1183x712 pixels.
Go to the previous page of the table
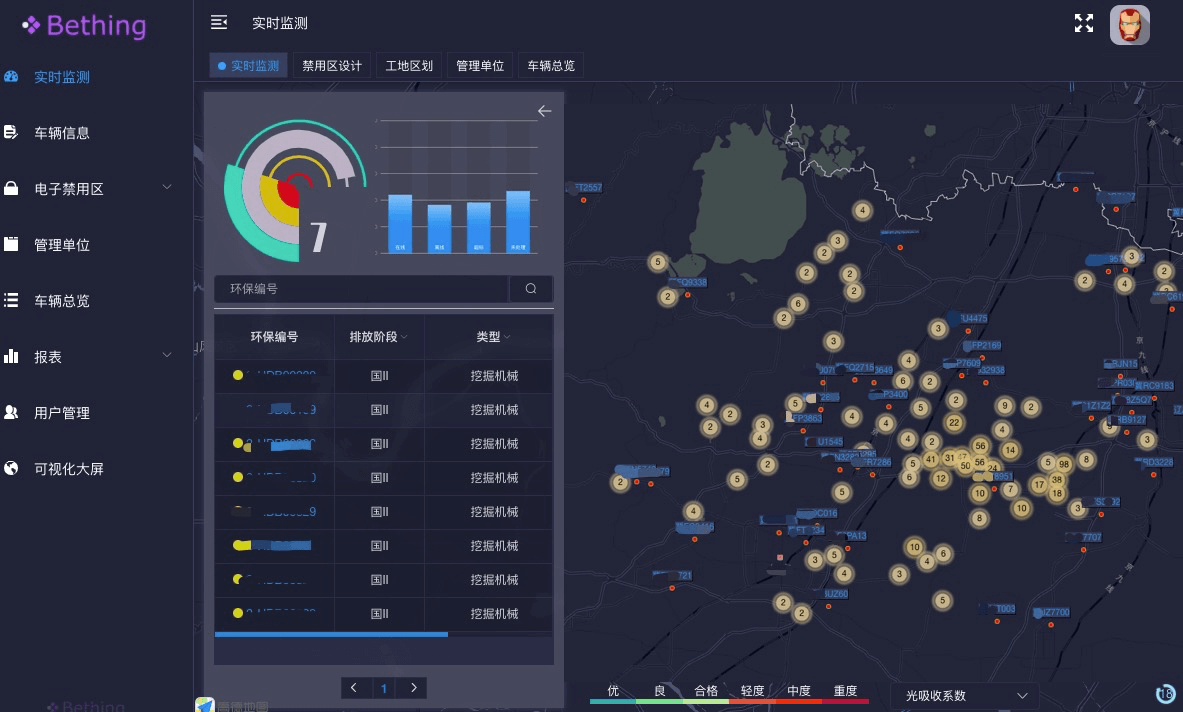click(355, 687)
